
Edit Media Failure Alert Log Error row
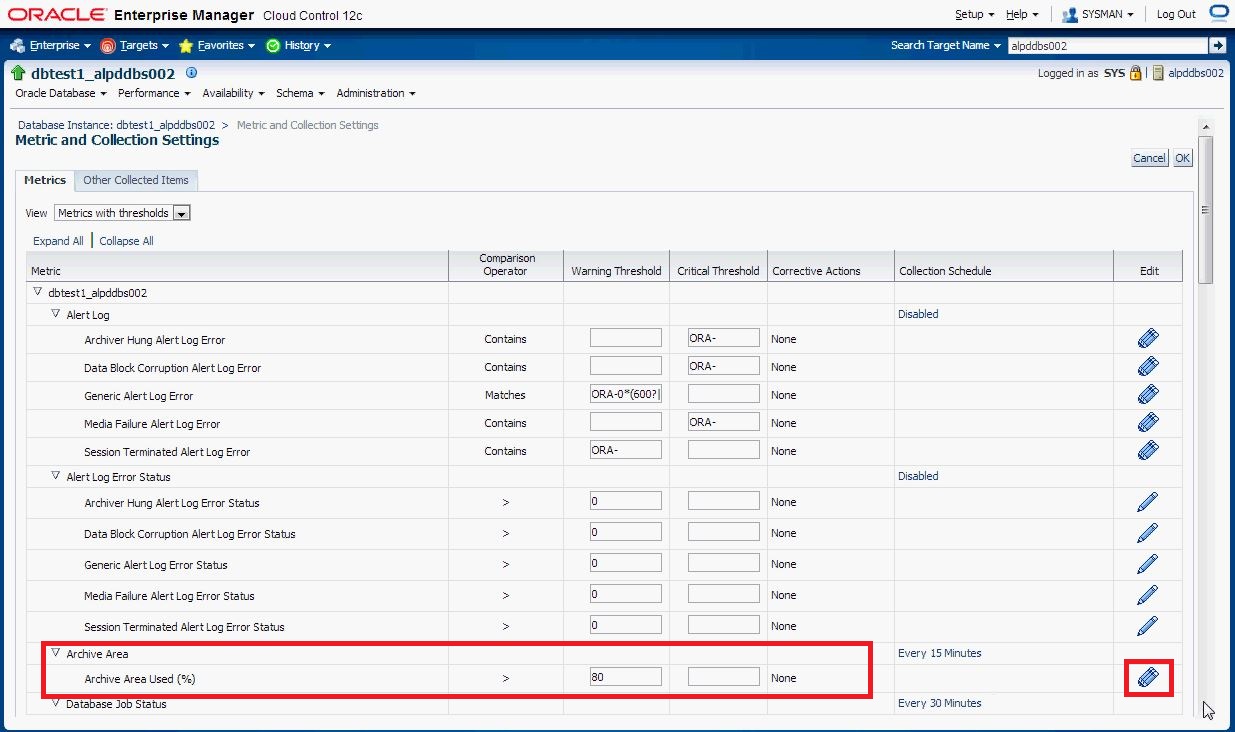(1148, 423)
